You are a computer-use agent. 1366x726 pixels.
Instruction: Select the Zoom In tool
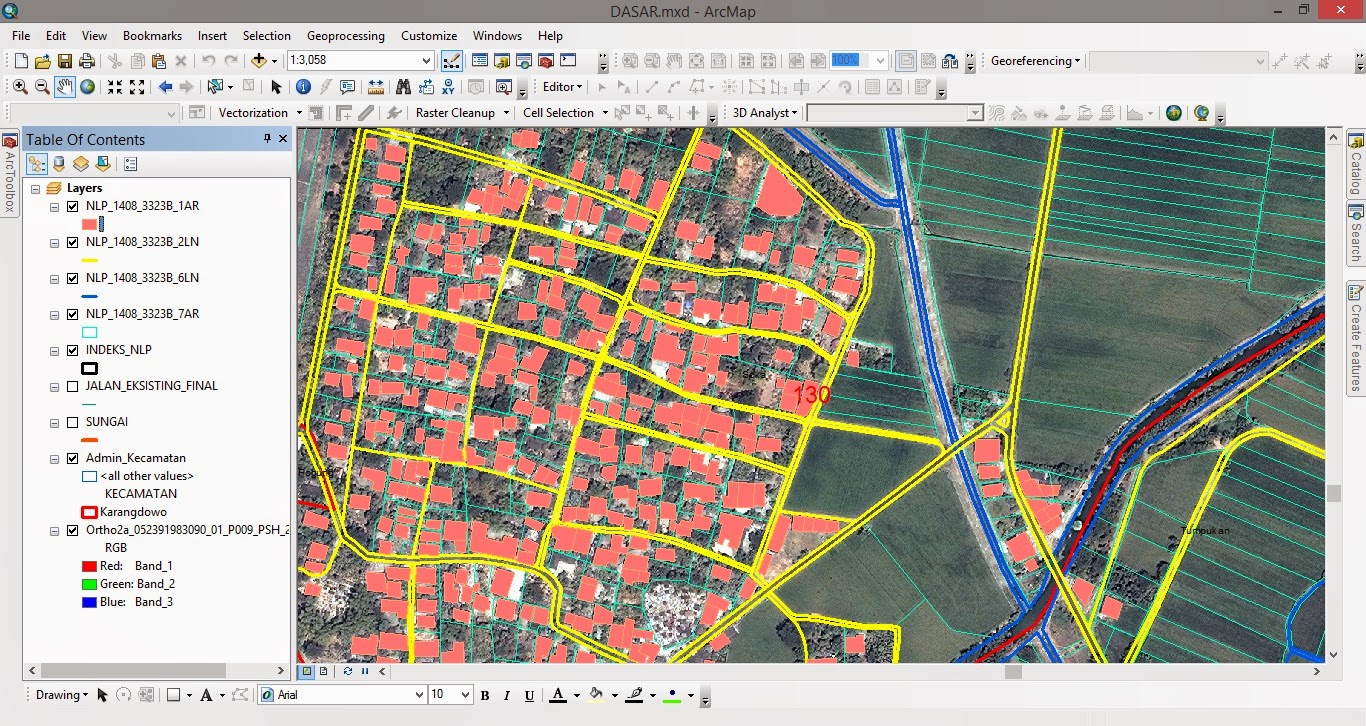pyautogui.click(x=20, y=87)
